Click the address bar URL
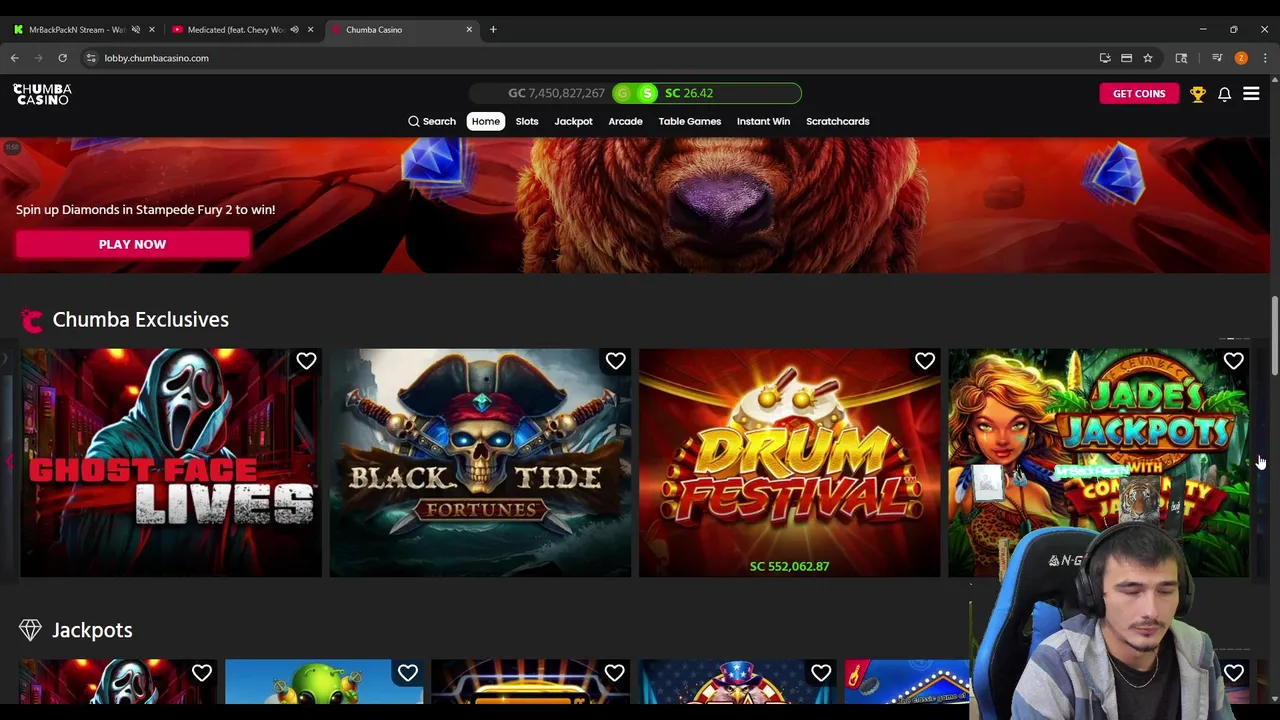This screenshot has height=720, width=1280. (x=157, y=58)
